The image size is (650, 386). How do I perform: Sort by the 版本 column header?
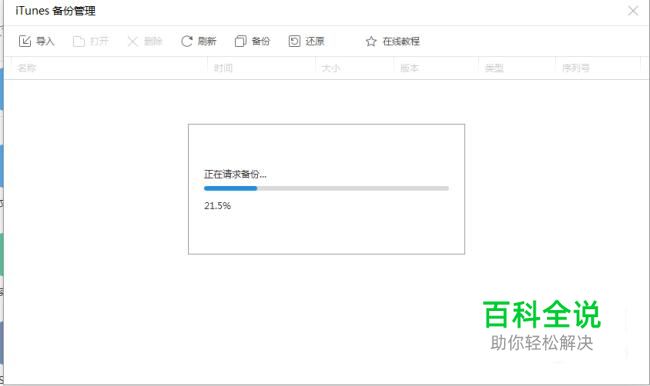[x=409, y=68]
